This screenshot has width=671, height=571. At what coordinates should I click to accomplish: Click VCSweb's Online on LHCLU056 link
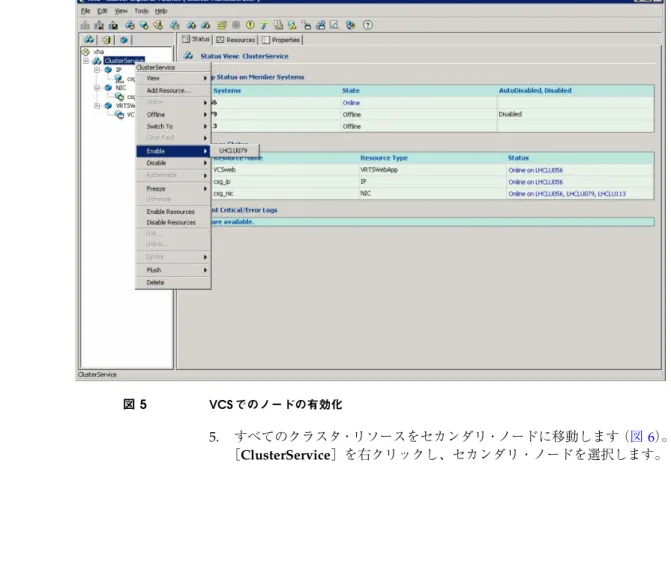(x=536, y=170)
